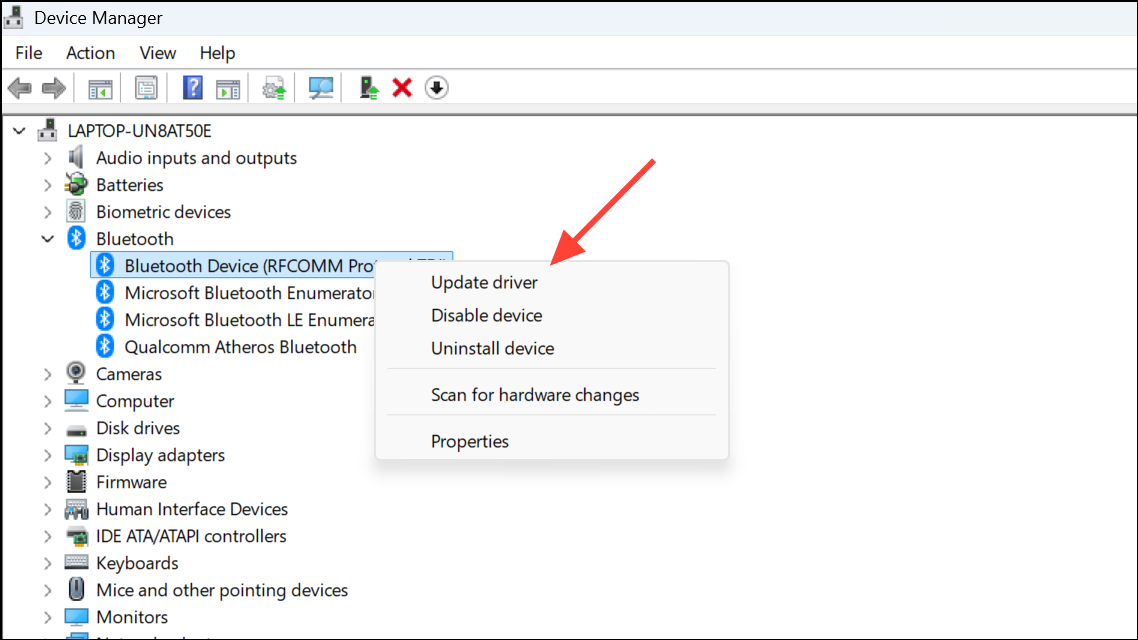Click the Audio inputs and outputs speaker icon

pos(75,157)
